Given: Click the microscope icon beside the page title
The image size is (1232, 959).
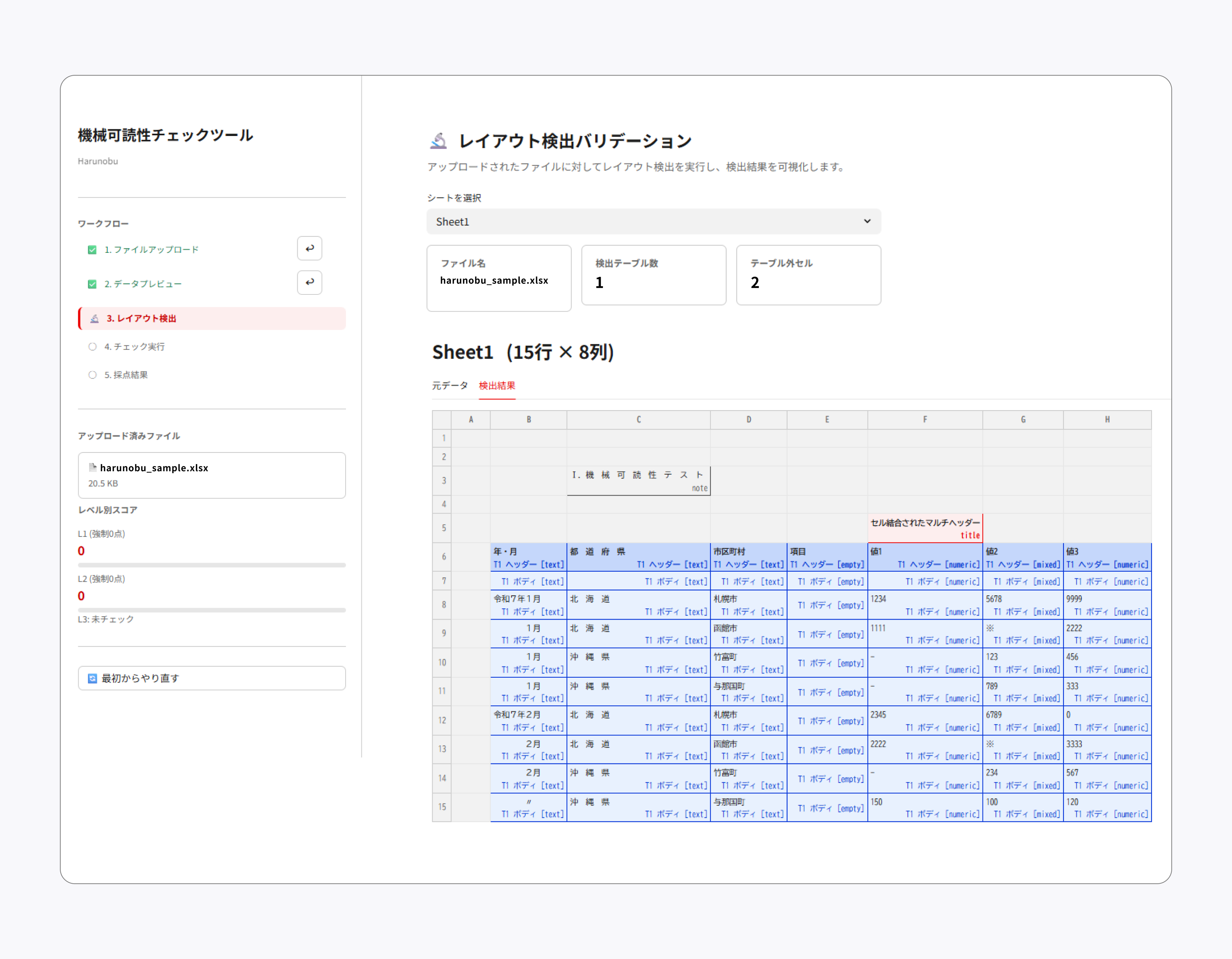Looking at the screenshot, I should pos(439,140).
